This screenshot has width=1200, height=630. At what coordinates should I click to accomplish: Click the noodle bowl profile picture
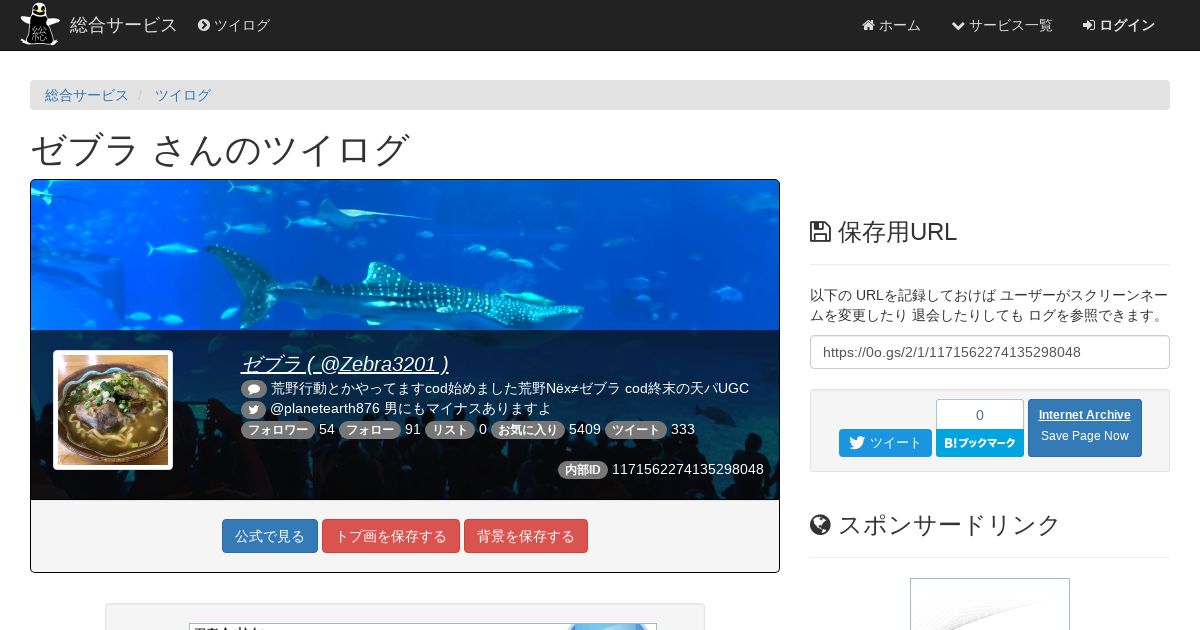tap(113, 410)
